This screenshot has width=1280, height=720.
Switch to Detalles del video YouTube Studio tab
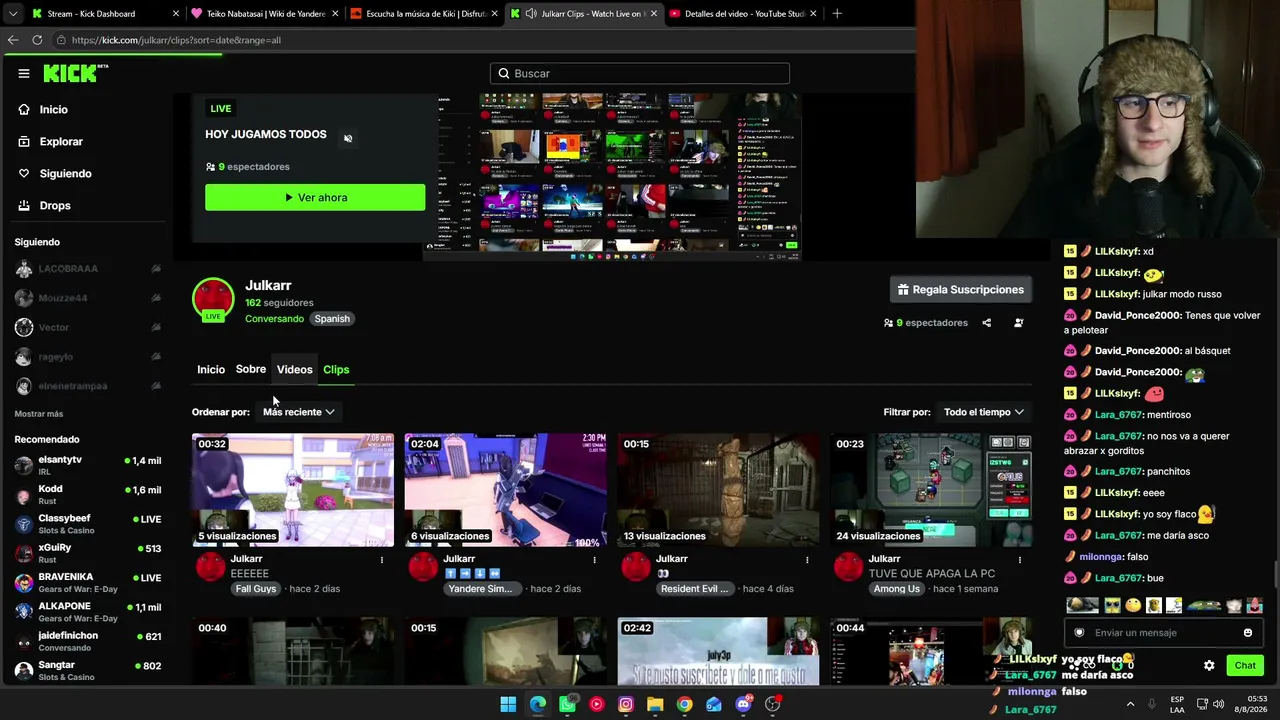click(x=744, y=14)
